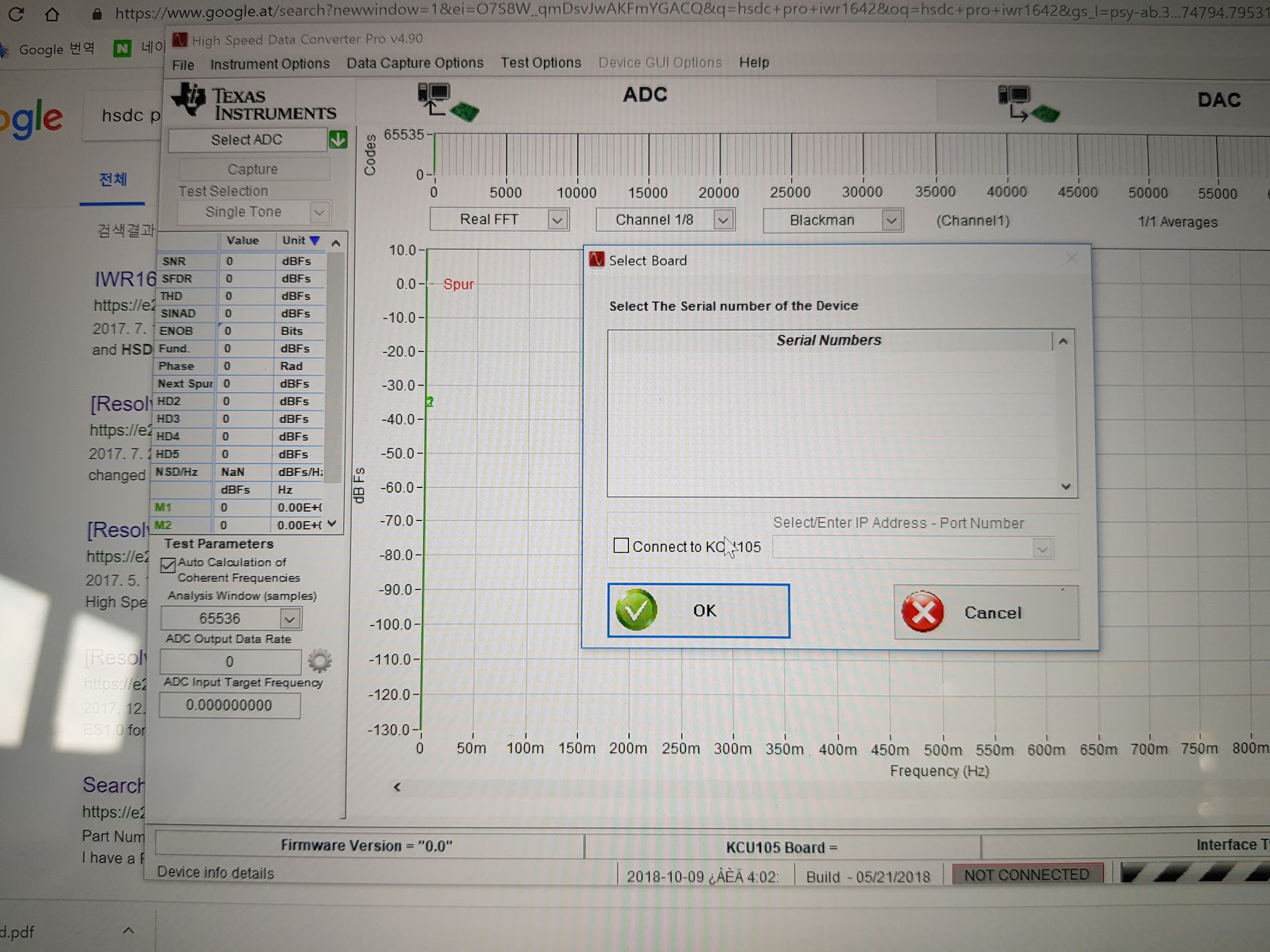
Task: Check the Connect to KCU105 checkbox
Action: tap(621, 545)
